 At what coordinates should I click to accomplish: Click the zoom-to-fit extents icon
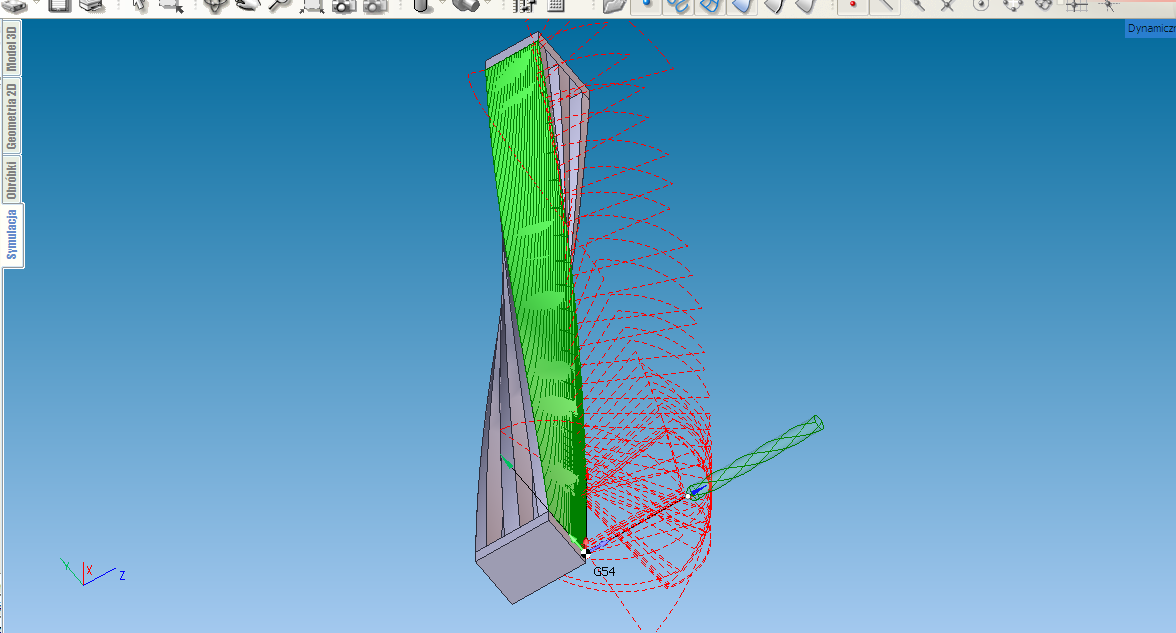pyautogui.click(x=311, y=5)
